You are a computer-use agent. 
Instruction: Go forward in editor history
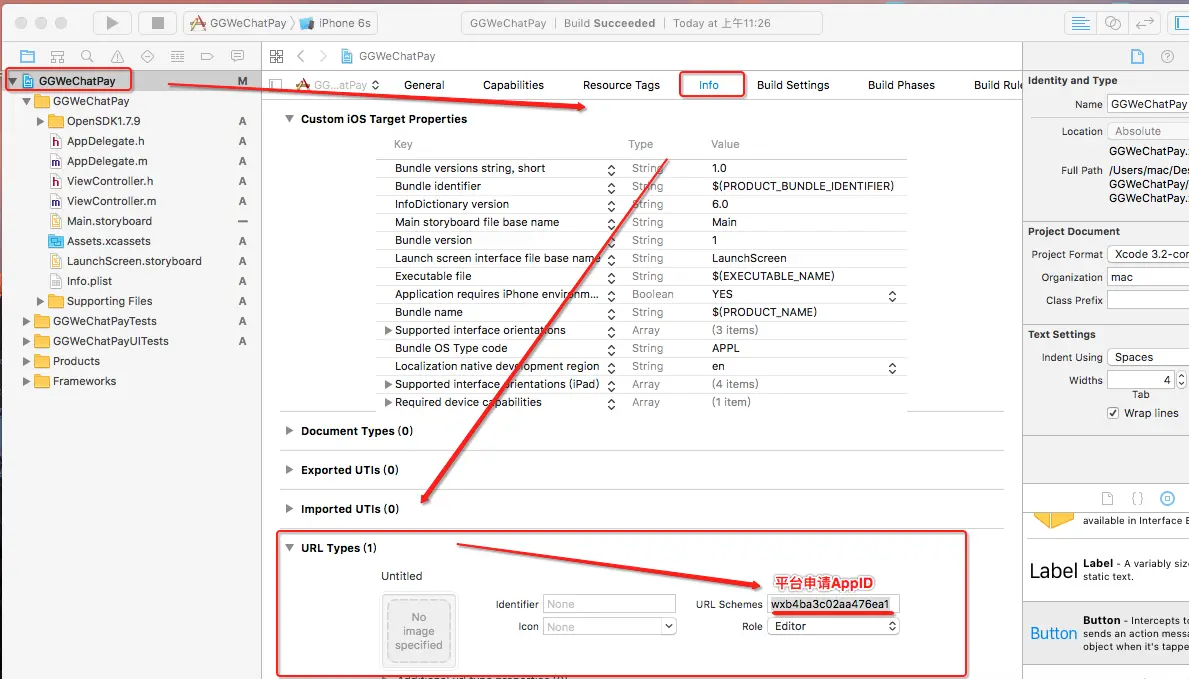323,56
